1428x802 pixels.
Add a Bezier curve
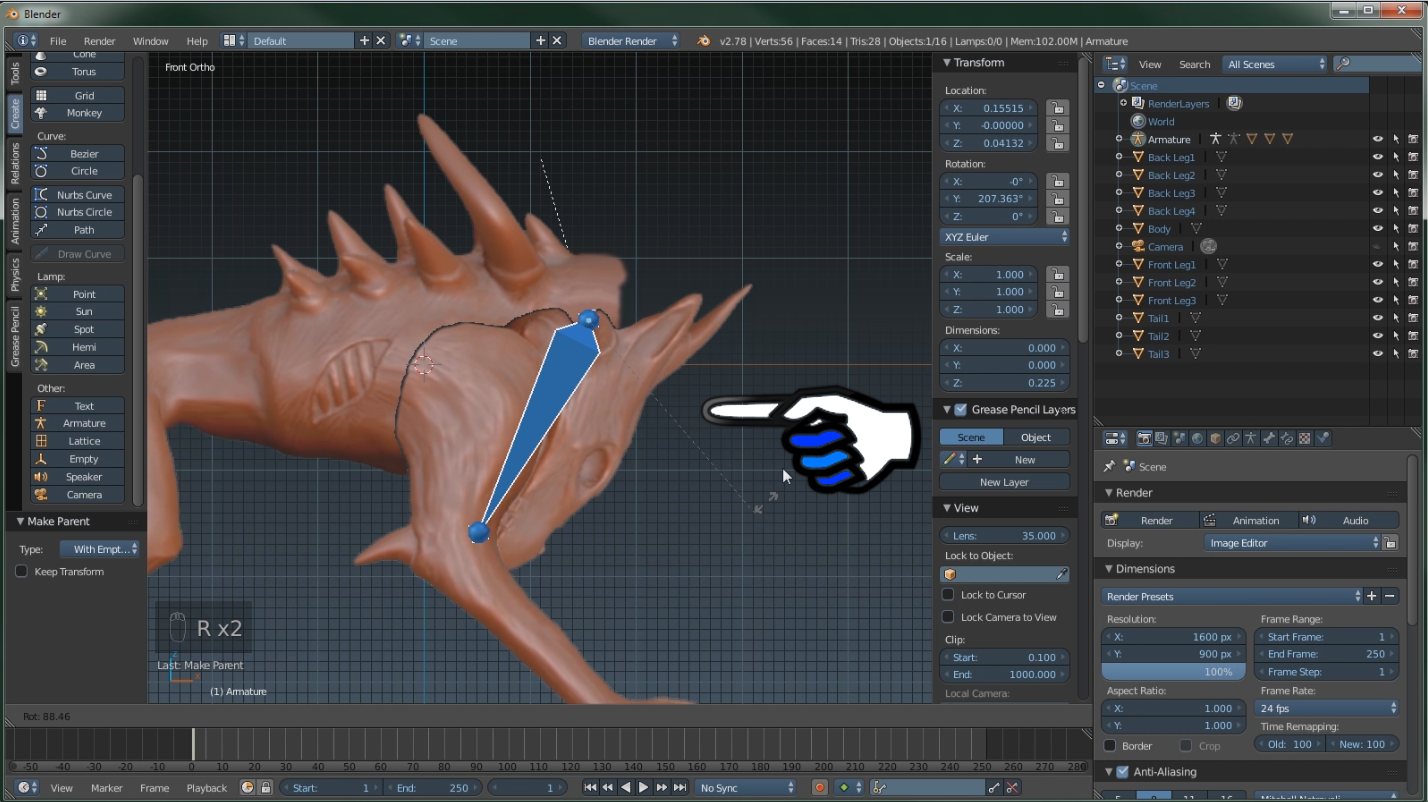[78, 154]
